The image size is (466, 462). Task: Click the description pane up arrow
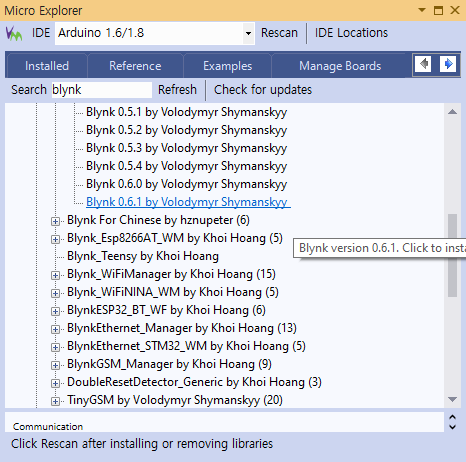[x=452, y=417]
